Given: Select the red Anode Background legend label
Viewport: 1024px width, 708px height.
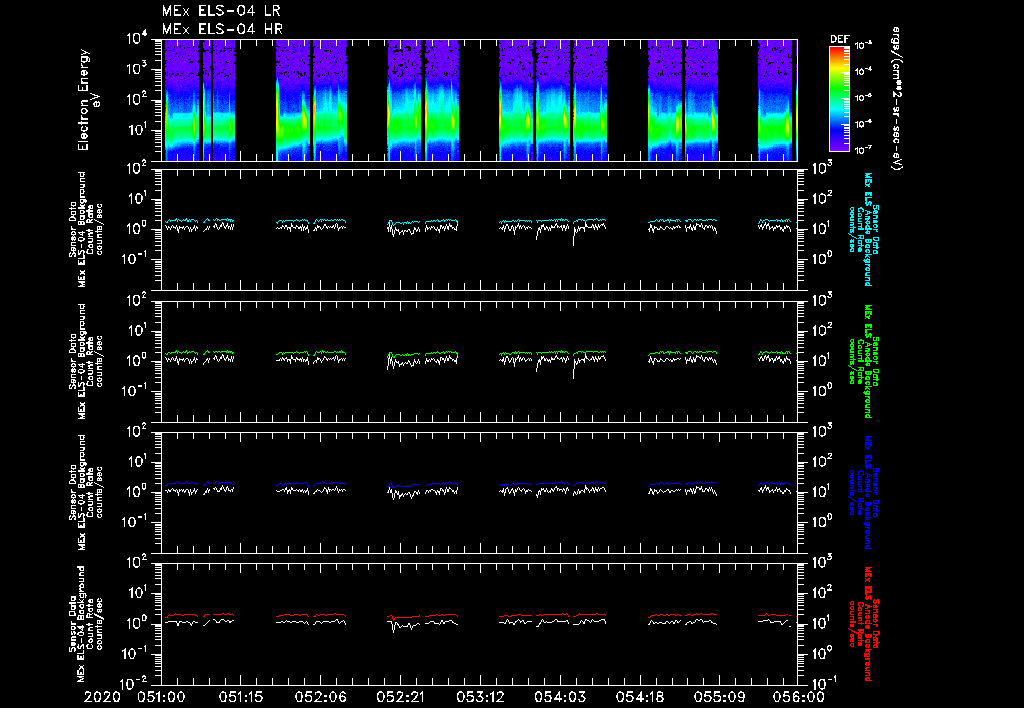Looking at the screenshot, I should pyautogui.click(x=863, y=624).
